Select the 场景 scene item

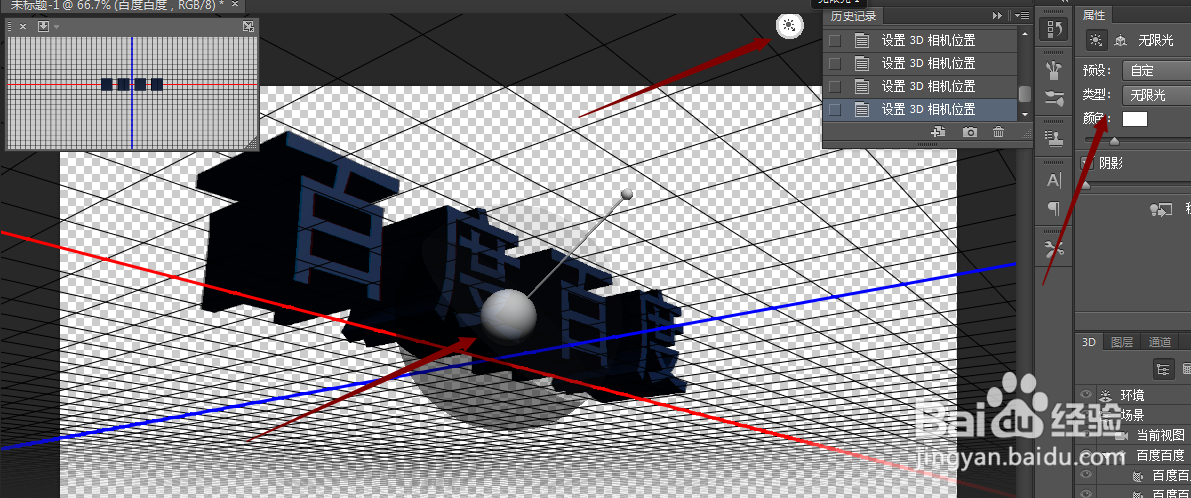click(1132, 415)
